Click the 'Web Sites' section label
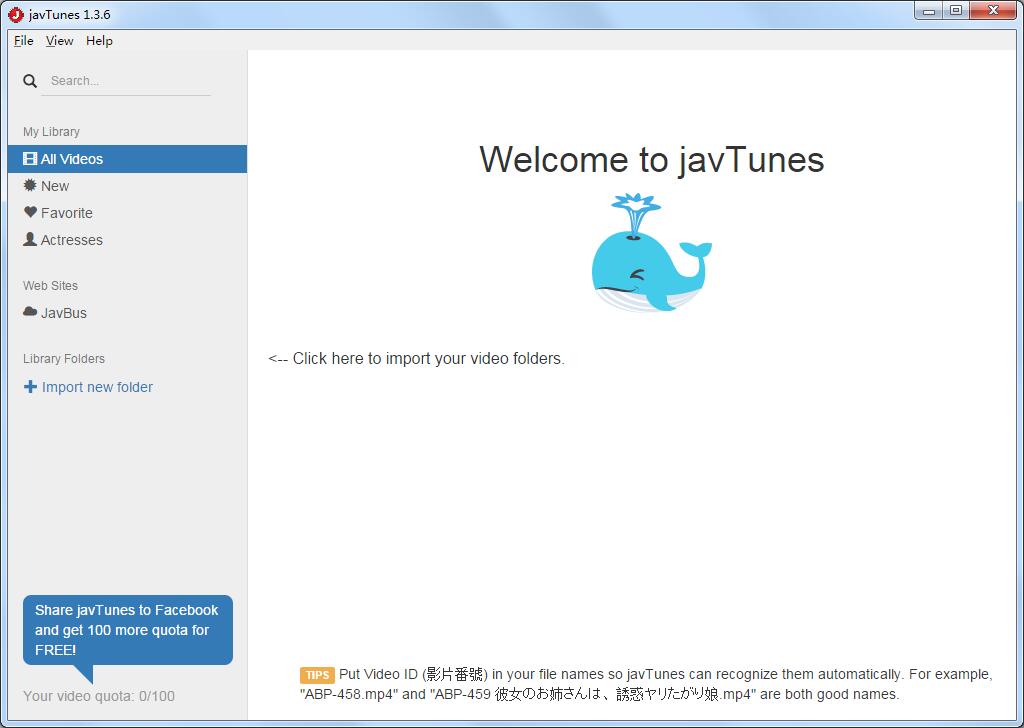The width and height of the screenshot is (1024, 728). tap(50, 285)
